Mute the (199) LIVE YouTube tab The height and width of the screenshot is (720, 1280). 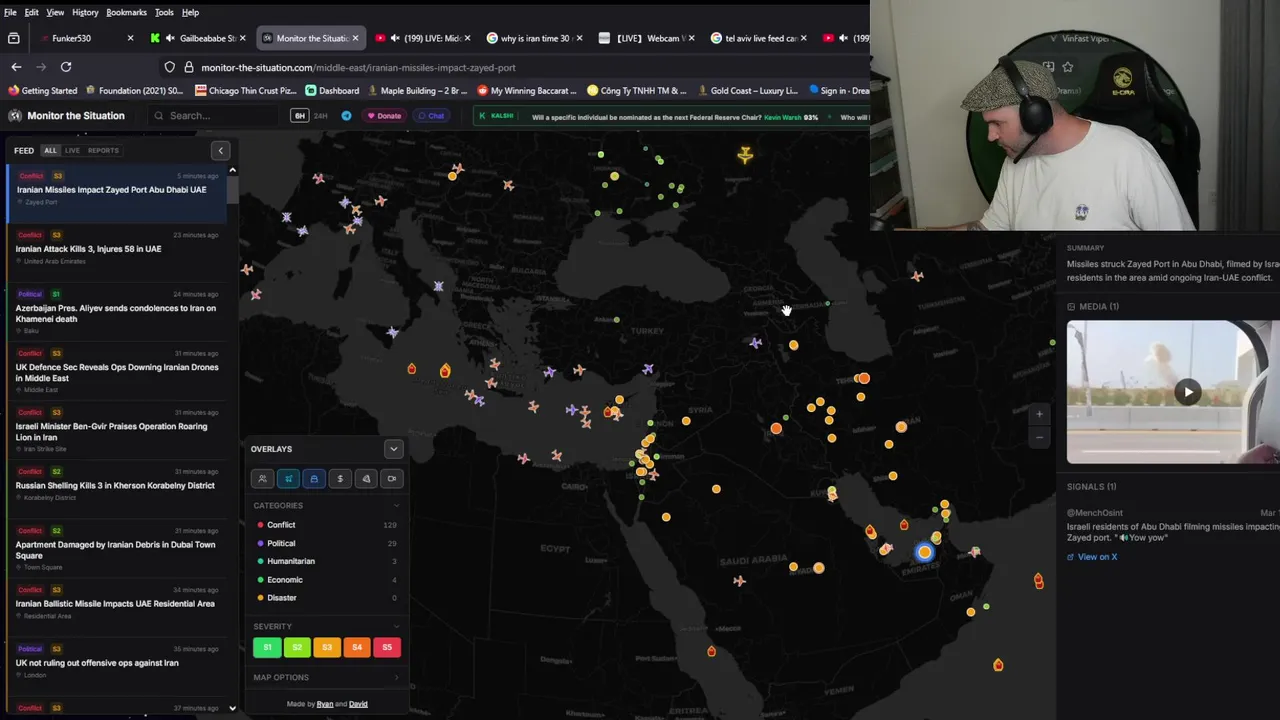[395, 38]
